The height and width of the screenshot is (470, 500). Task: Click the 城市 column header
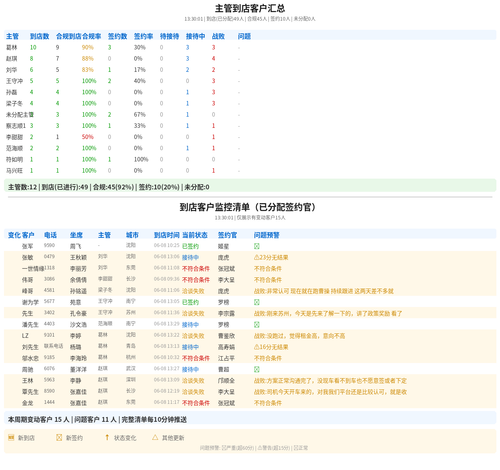click(x=132, y=235)
